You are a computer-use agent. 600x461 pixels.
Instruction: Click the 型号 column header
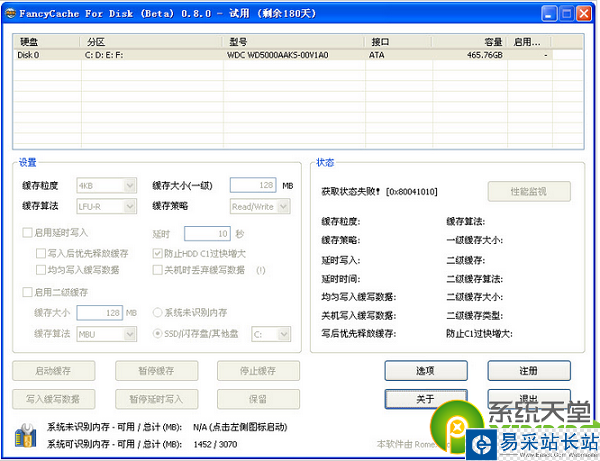coord(294,42)
